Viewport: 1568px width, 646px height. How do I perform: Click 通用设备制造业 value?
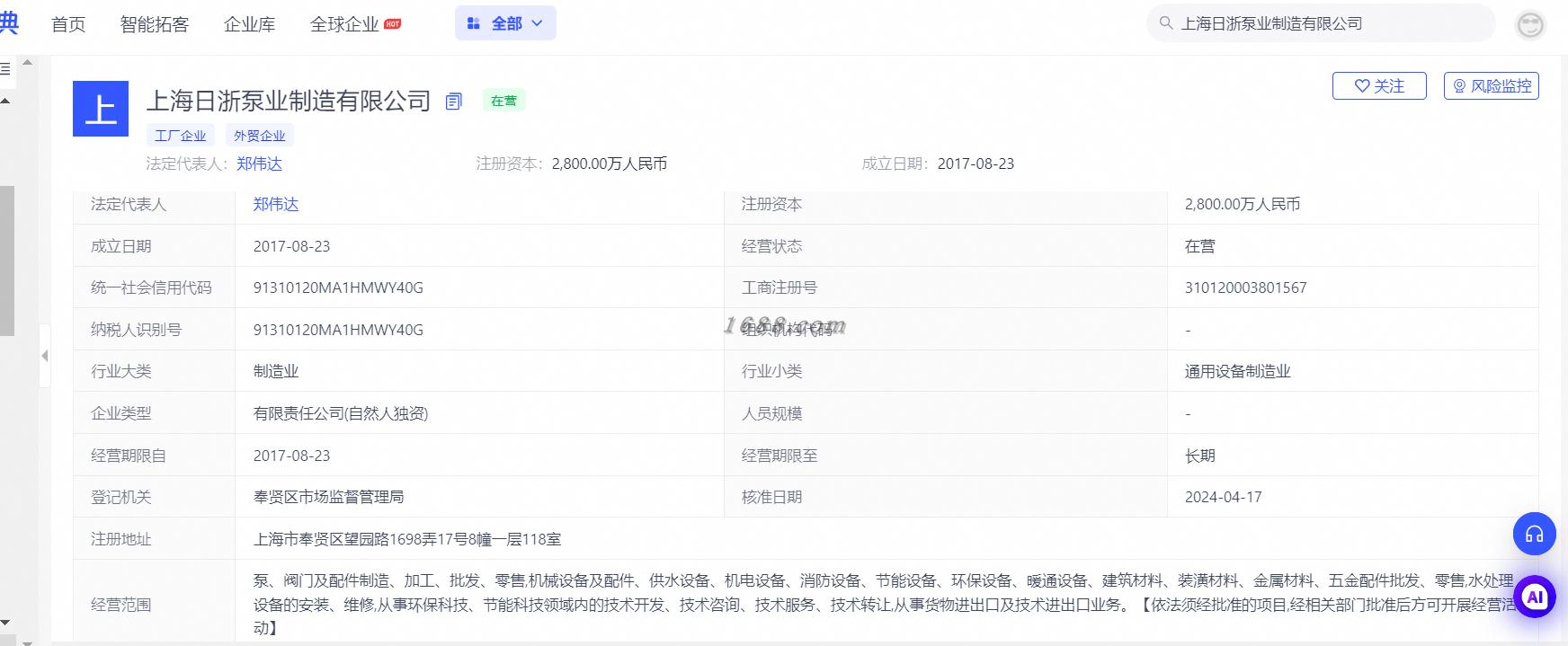pyautogui.click(x=1238, y=371)
